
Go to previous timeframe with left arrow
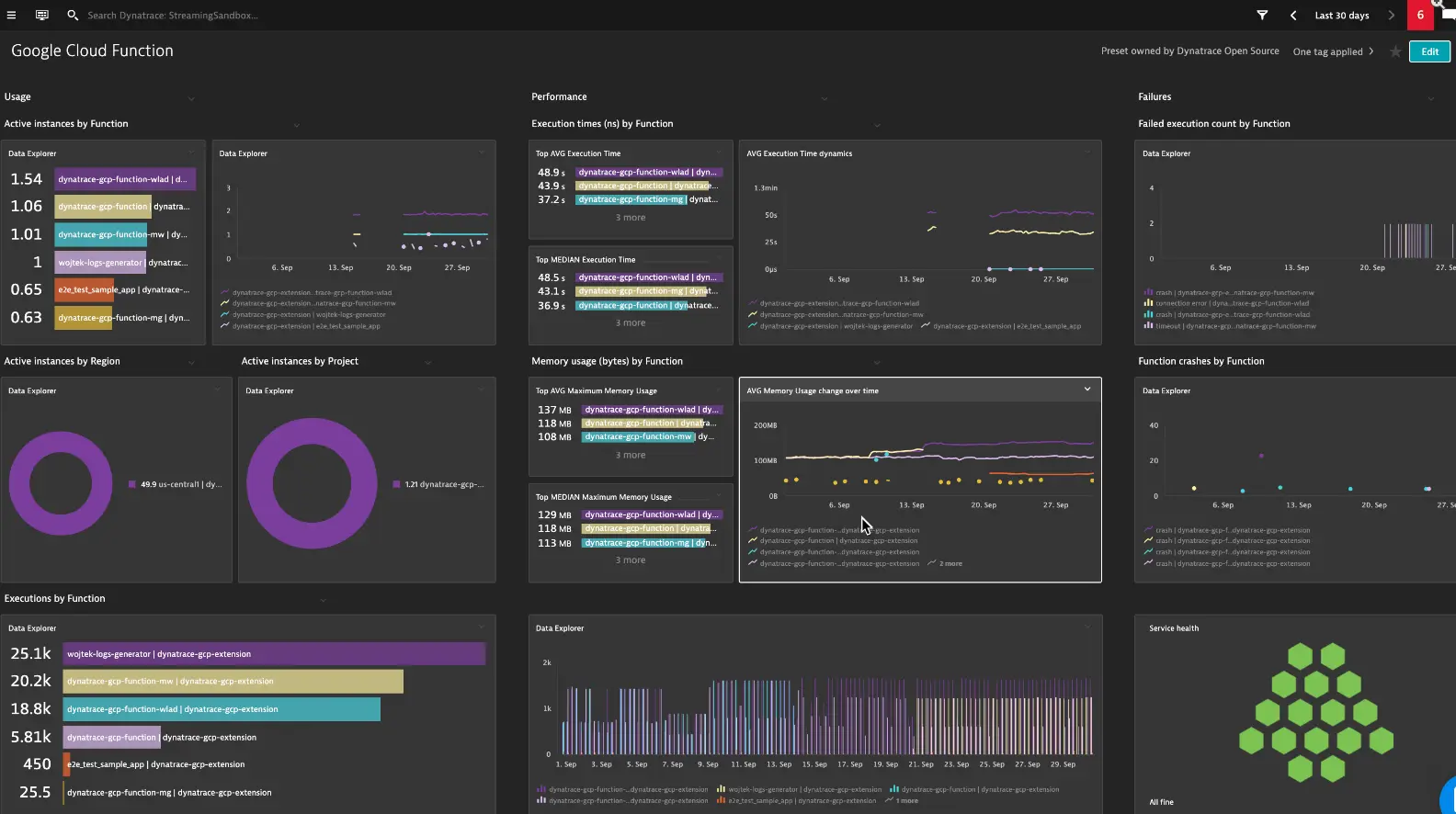1293,15
